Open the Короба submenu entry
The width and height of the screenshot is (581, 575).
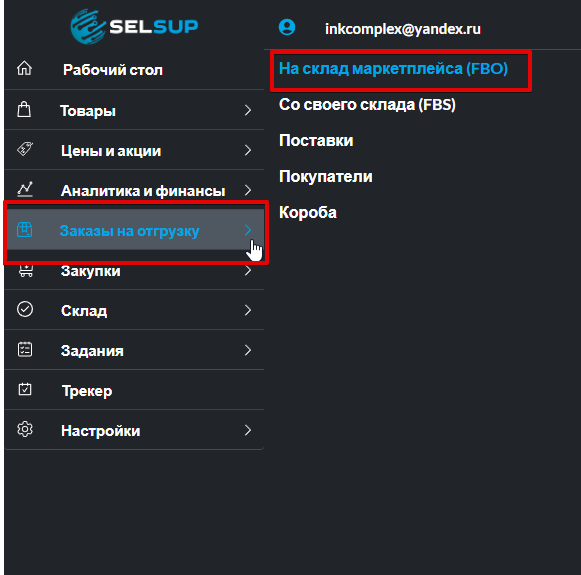[308, 212]
